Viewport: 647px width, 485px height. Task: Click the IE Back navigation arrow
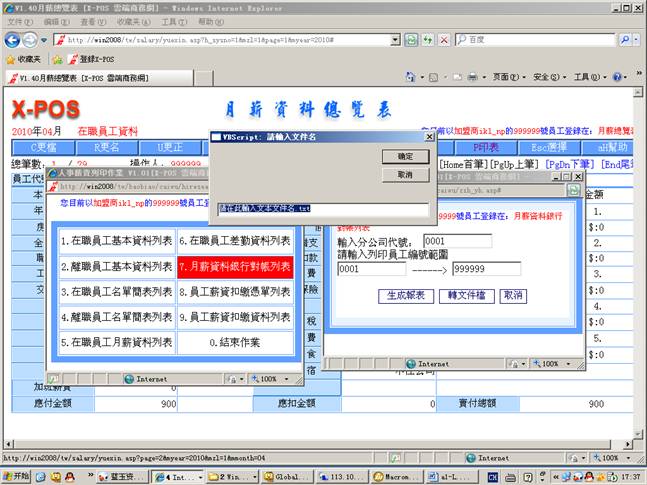point(12,39)
